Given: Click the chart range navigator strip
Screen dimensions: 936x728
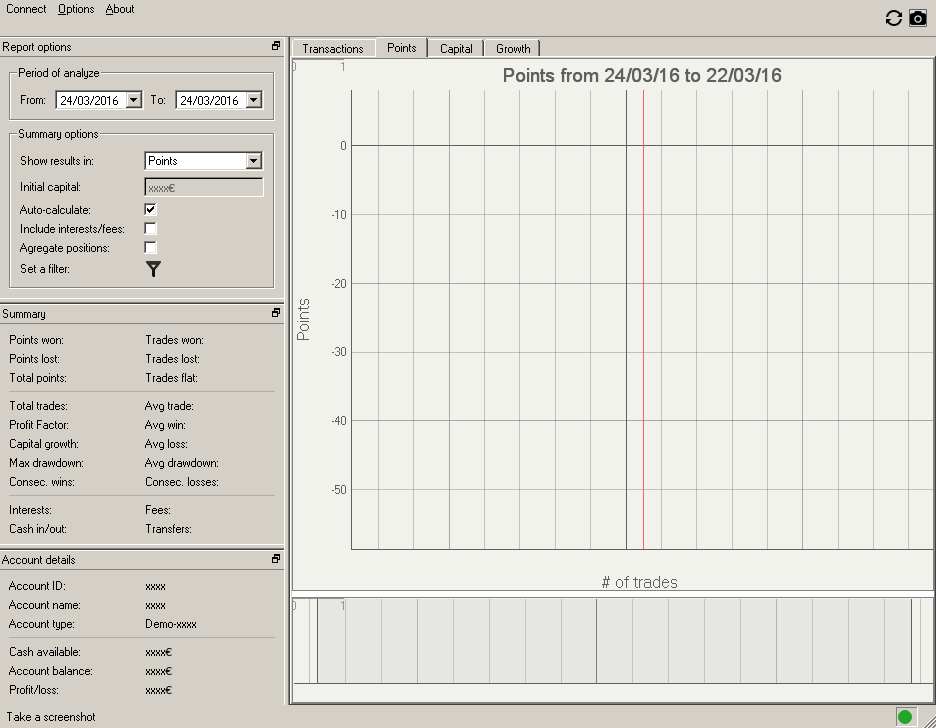Looking at the screenshot, I should pos(613,641).
